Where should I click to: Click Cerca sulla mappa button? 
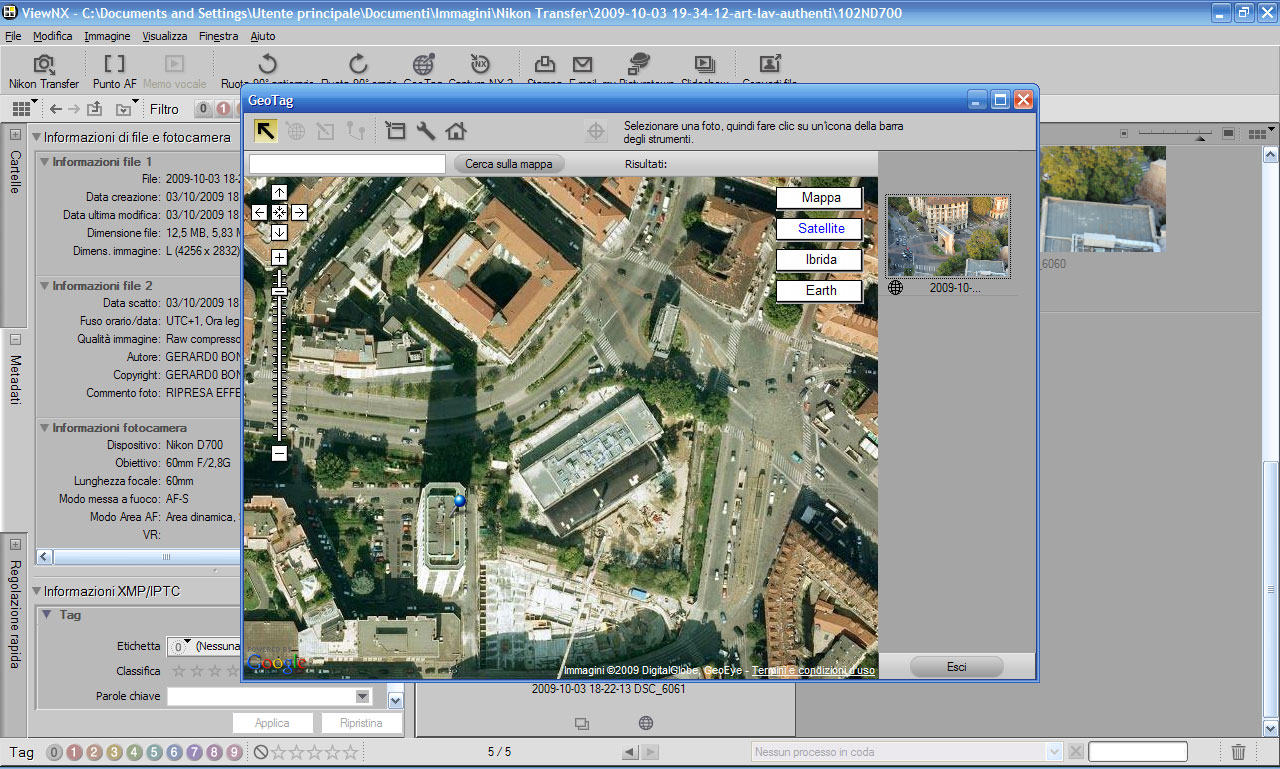(x=509, y=163)
